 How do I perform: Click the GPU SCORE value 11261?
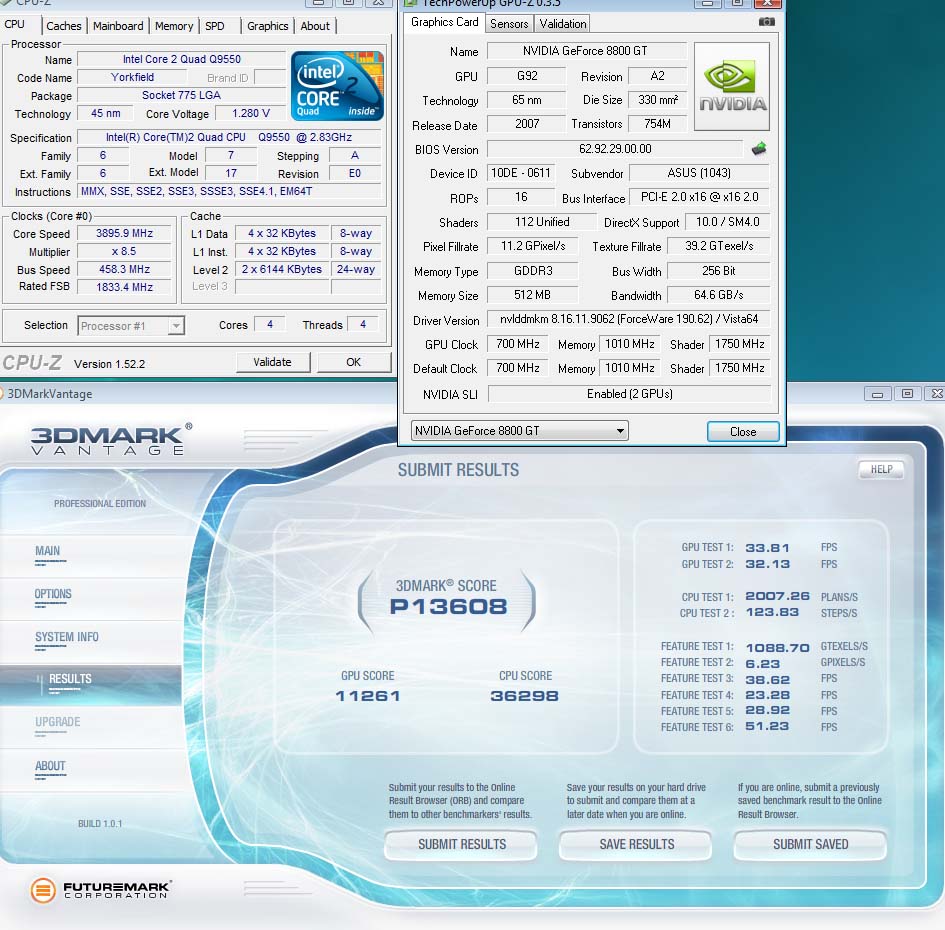point(368,696)
